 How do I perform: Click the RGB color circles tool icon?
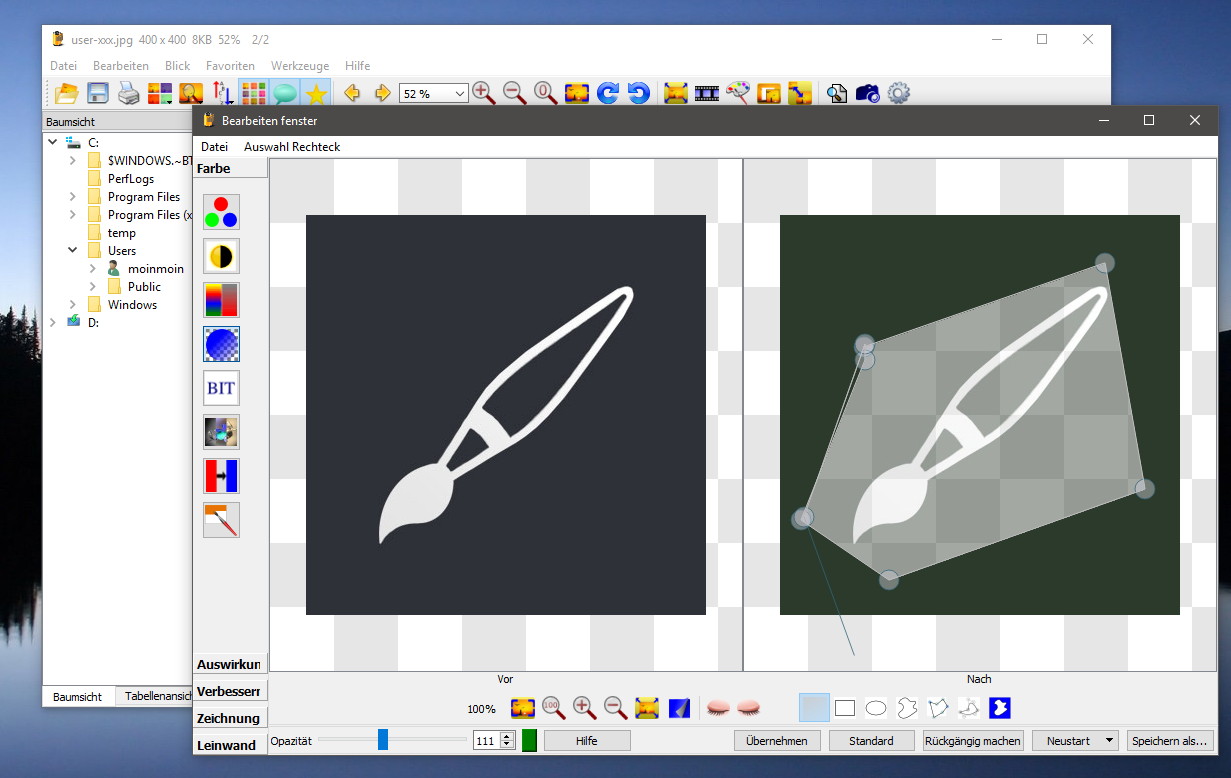pos(221,212)
